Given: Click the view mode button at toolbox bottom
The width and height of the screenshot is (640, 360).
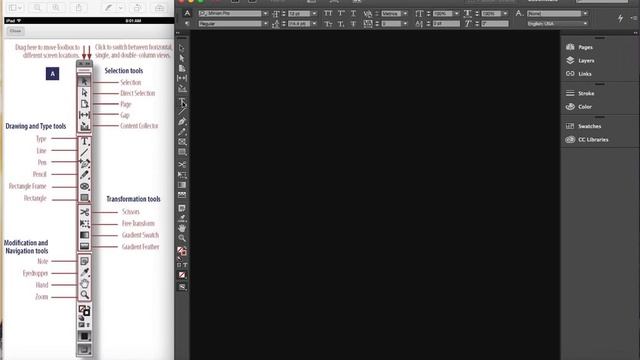Looking at the screenshot, I should [182, 287].
